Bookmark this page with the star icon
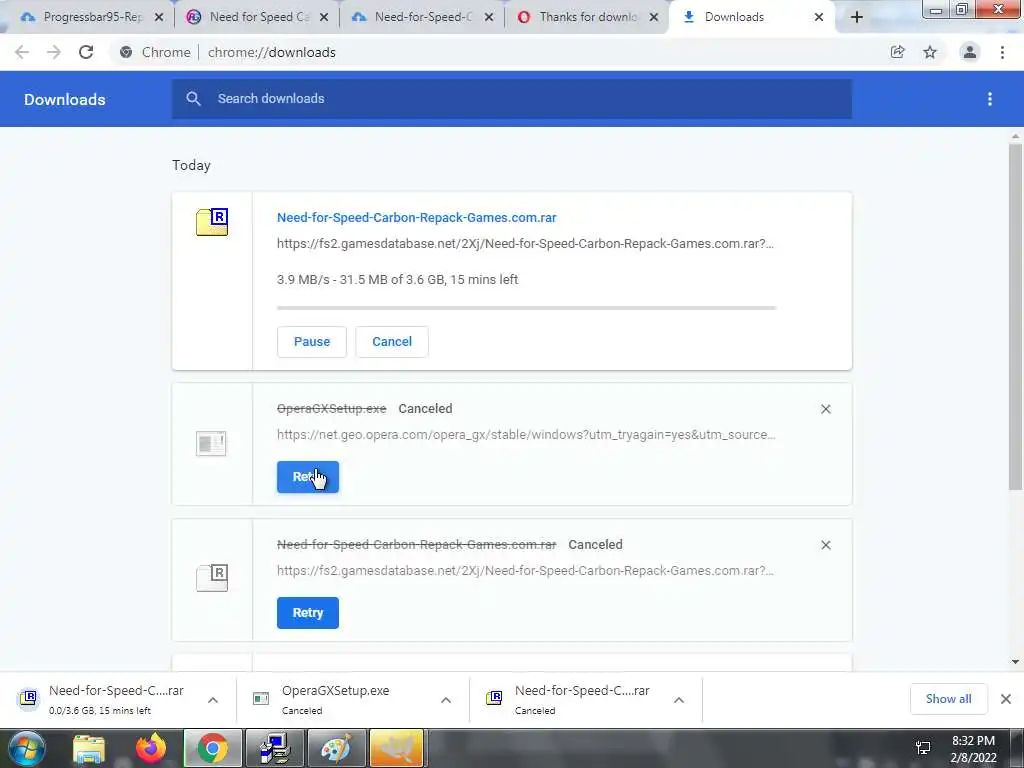The height and width of the screenshot is (768, 1024). tap(930, 52)
